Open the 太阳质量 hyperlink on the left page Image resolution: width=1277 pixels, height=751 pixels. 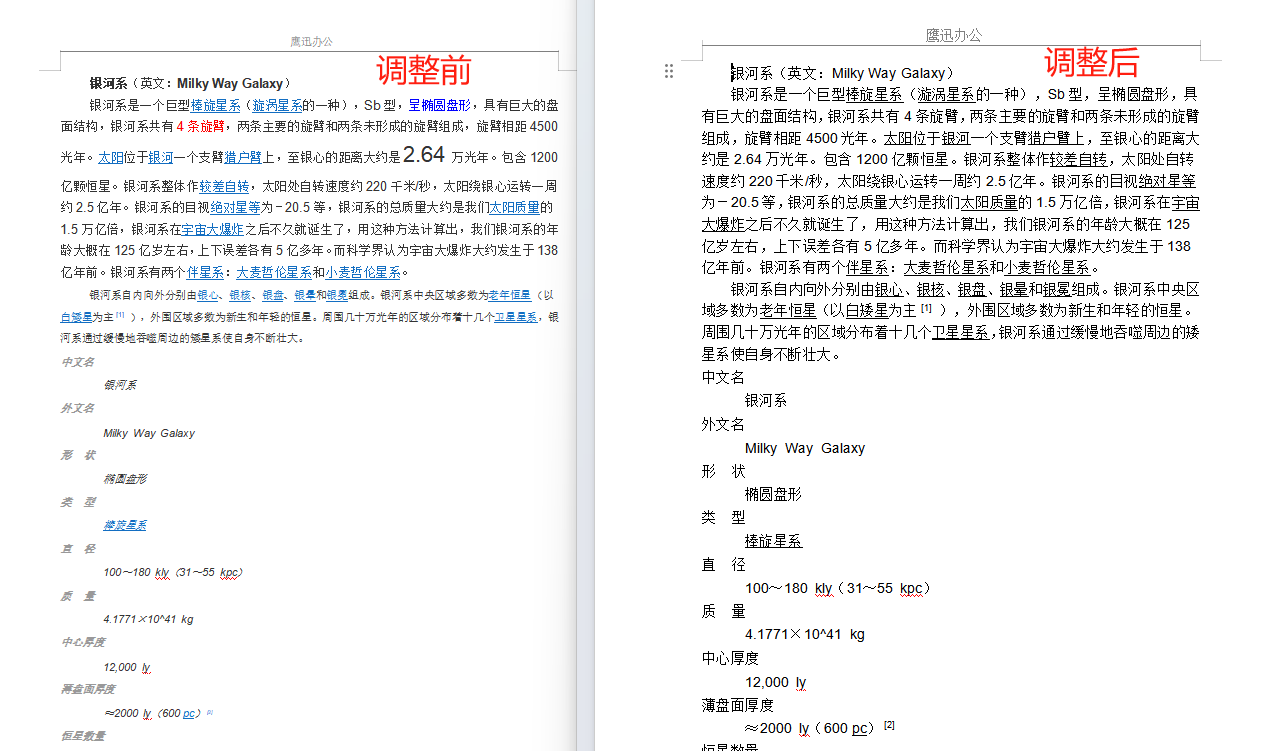tap(514, 208)
